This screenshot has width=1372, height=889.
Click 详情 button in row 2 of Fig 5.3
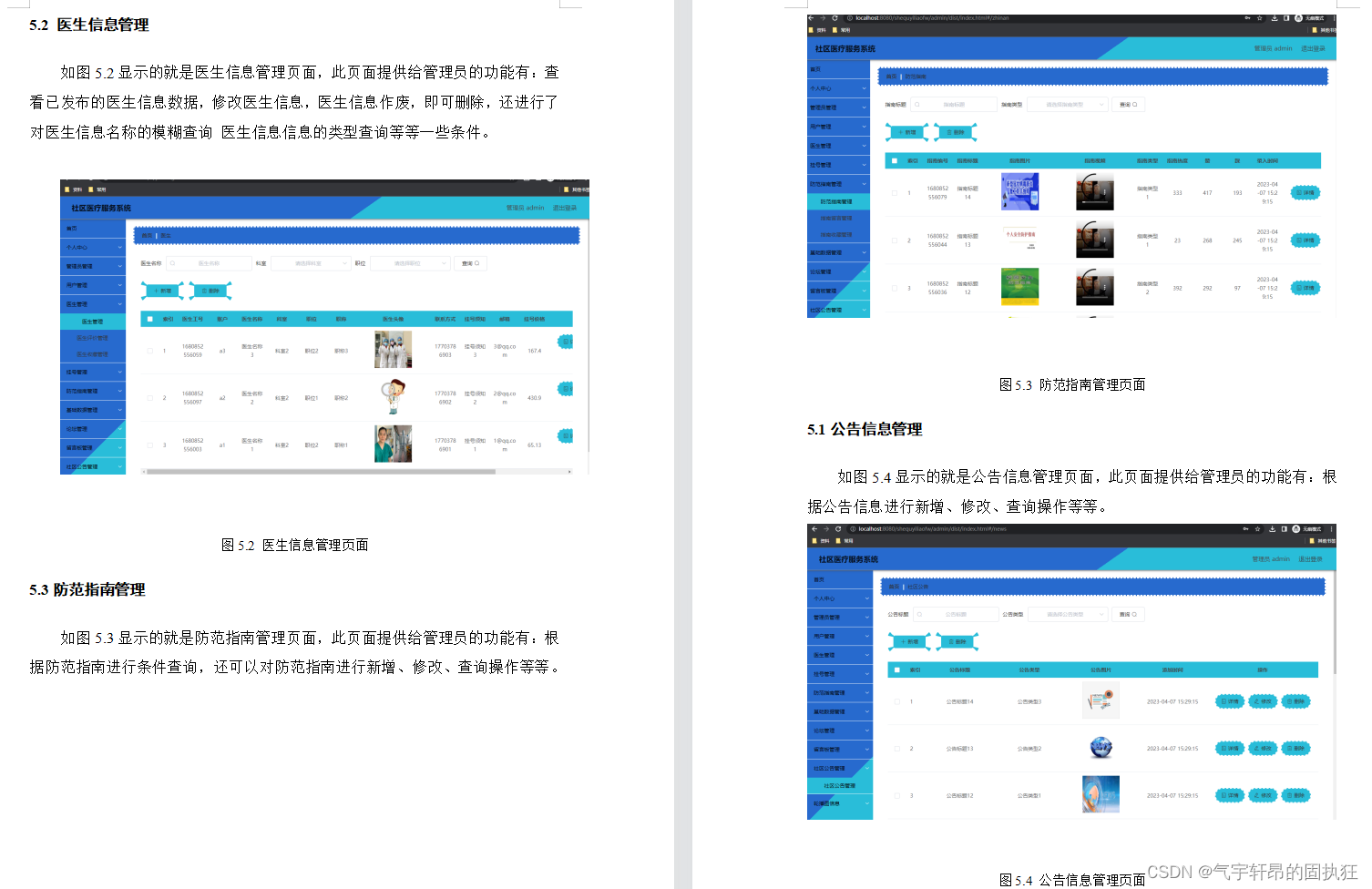click(1305, 240)
